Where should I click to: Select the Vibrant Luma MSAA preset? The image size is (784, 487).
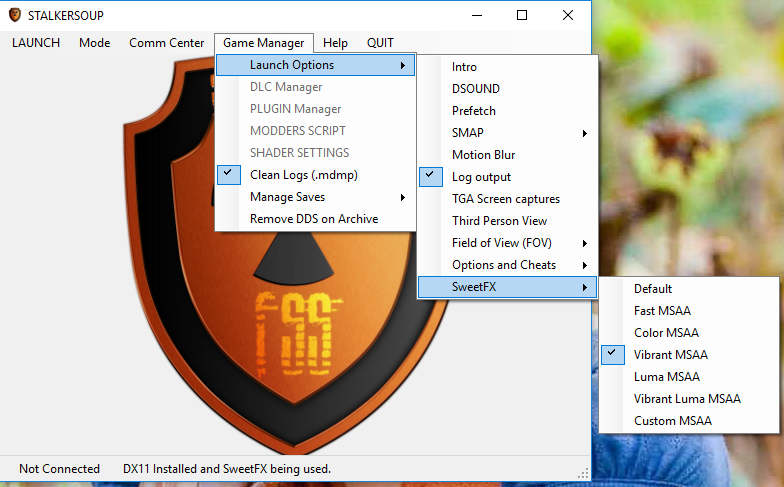coord(689,399)
